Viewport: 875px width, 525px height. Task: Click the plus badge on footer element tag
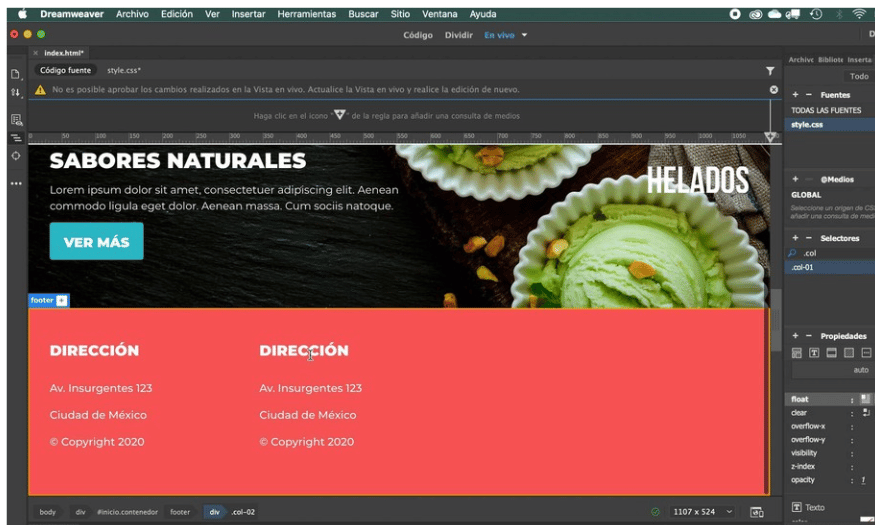point(61,301)
